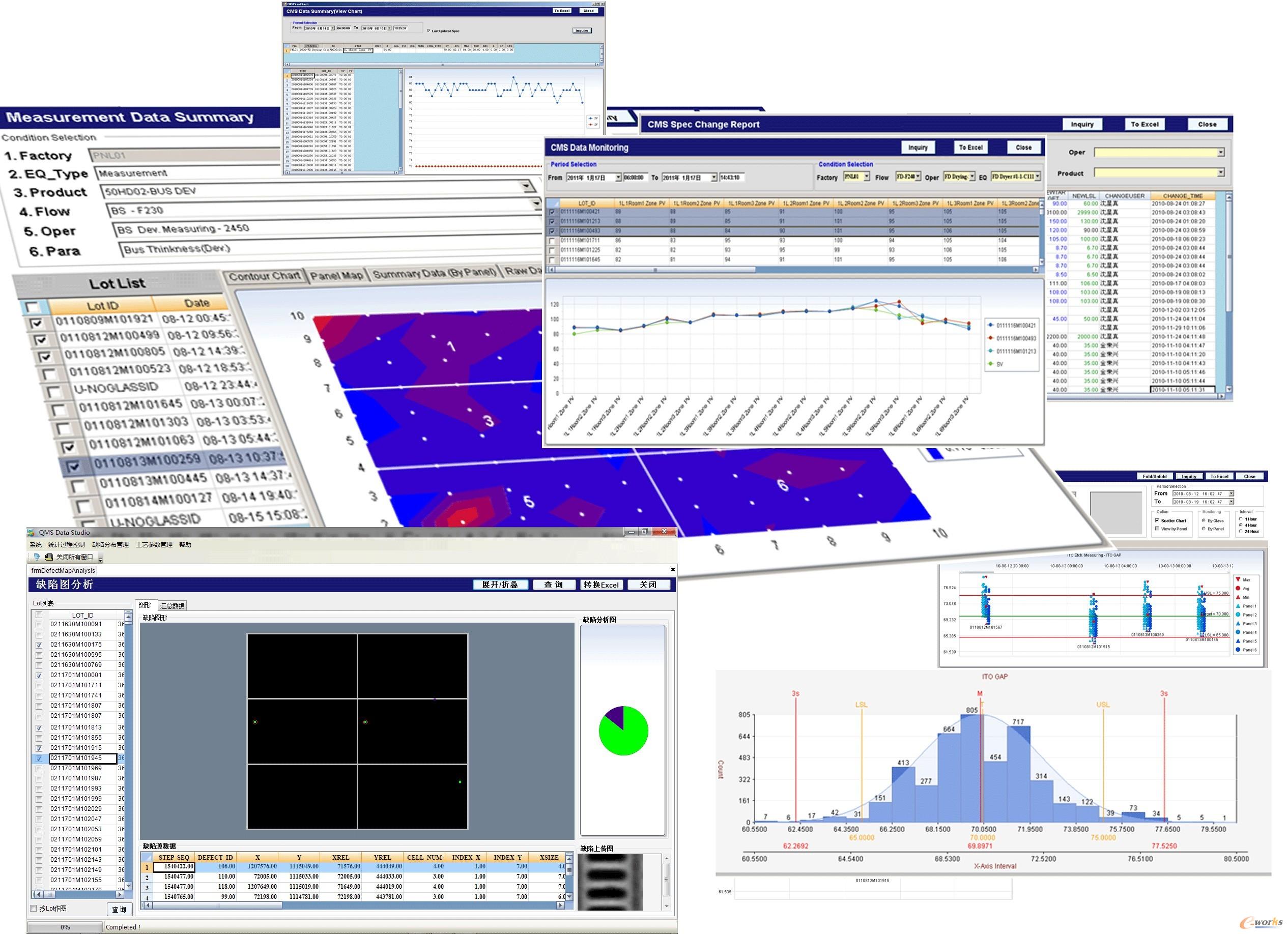Click the help bubble icon in QMS toolbar
This screenshot has height=934, width=1288.
37,557
